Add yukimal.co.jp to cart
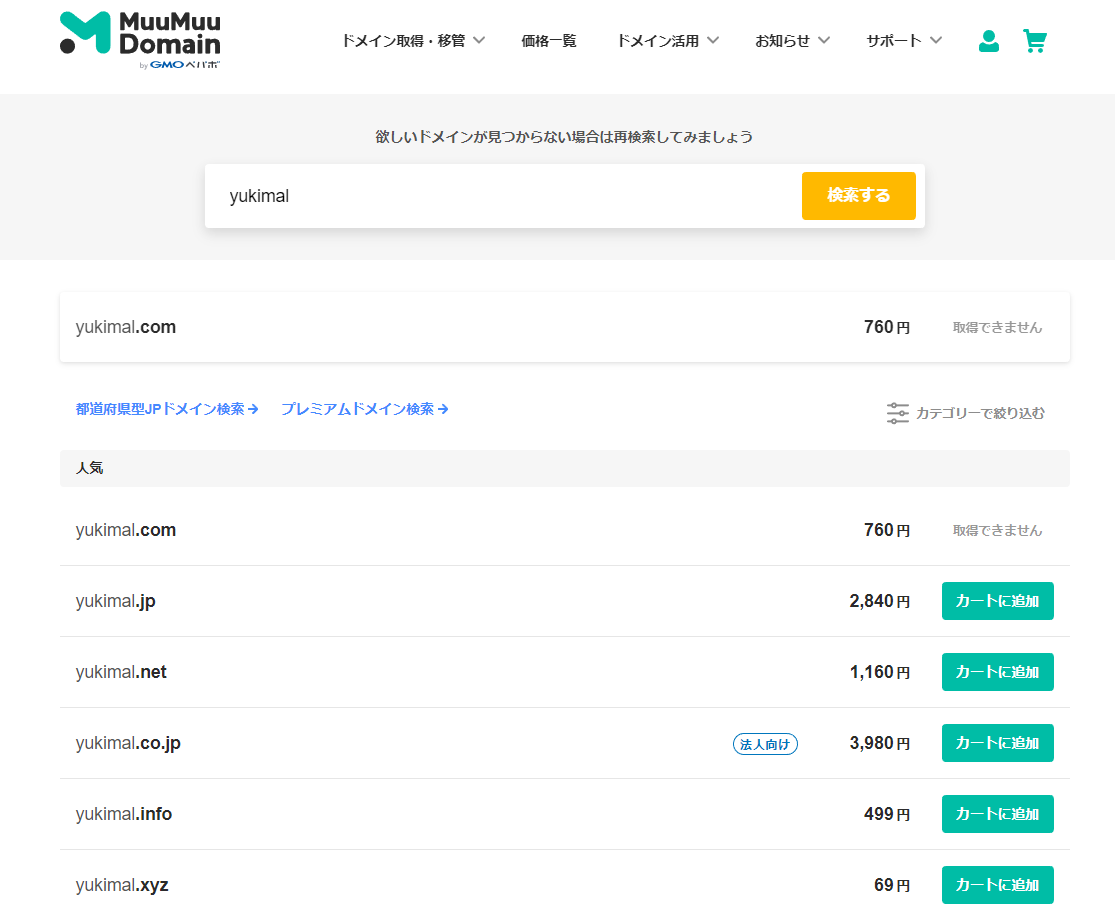1115x917 pixels. click(x=997, y=743)
